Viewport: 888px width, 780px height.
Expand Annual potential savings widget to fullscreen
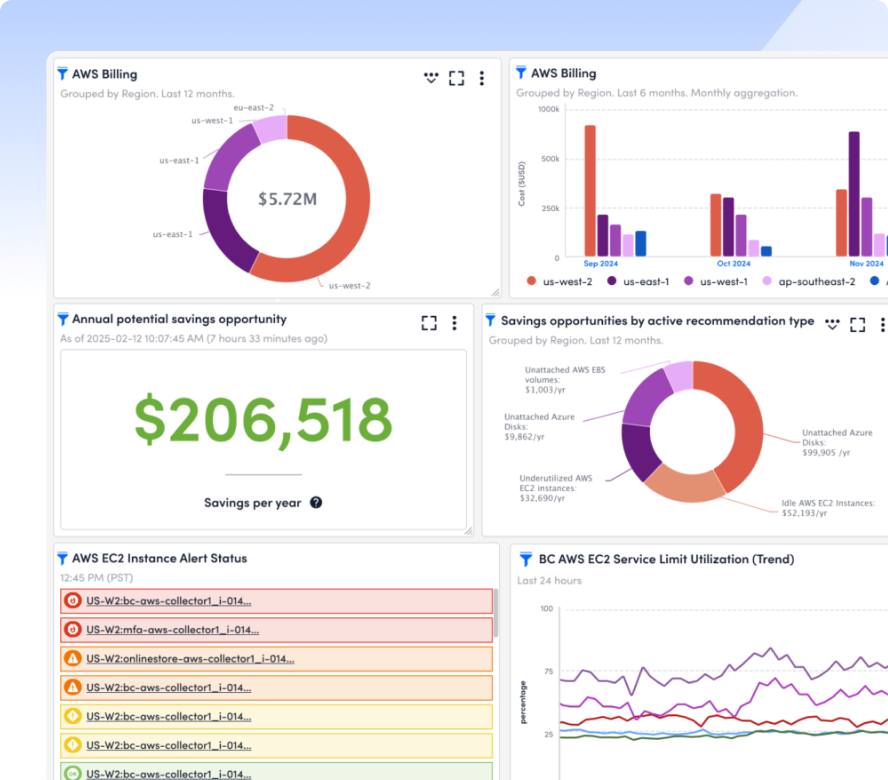[429, 323]
